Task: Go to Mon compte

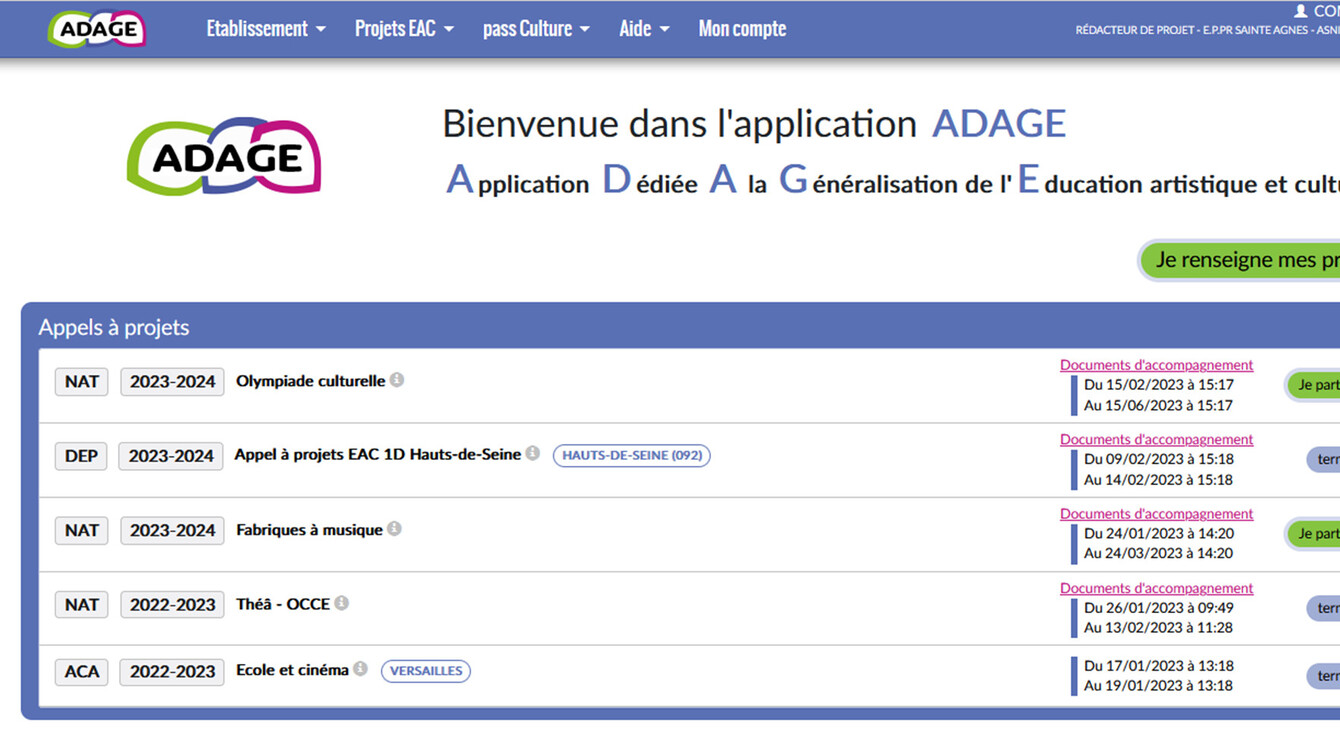Action: [742, 29]
